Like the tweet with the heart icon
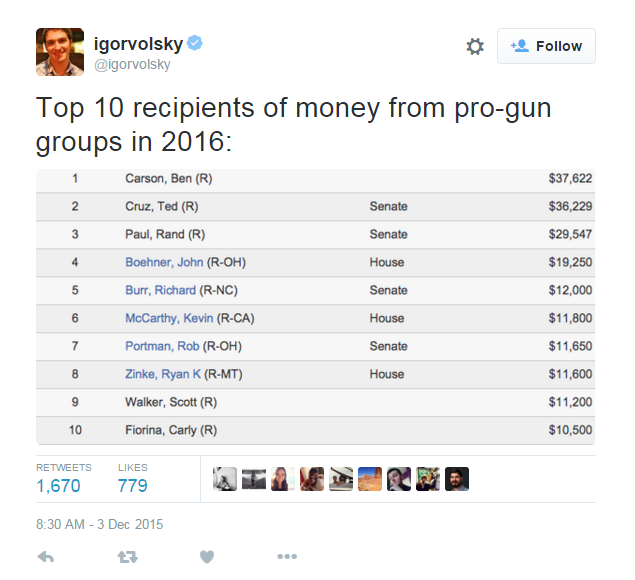Image resolution: width=635 pixels, height=580 pixels. 207,557
